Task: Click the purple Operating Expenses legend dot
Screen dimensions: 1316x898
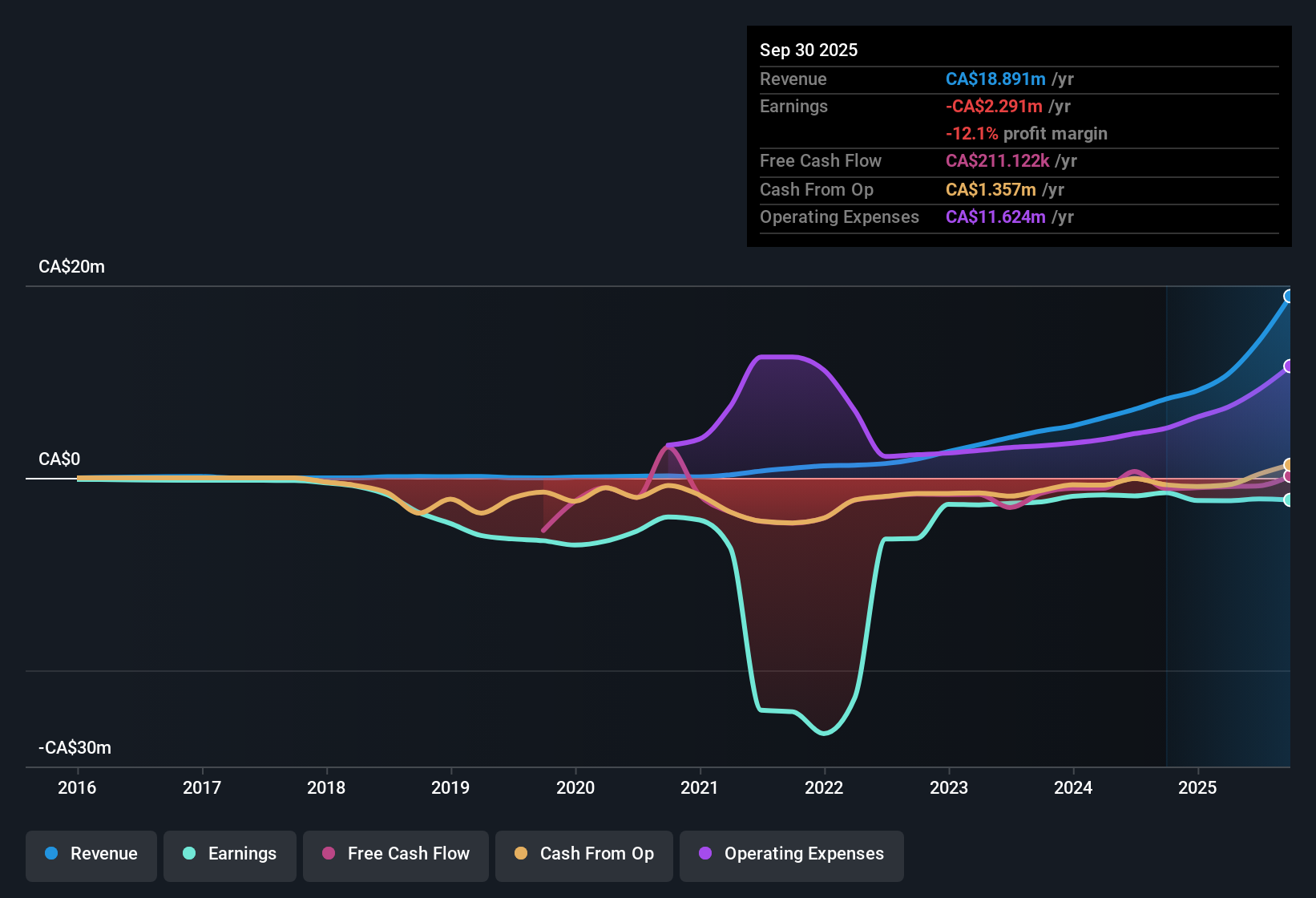Action: [x=705, y=854]
